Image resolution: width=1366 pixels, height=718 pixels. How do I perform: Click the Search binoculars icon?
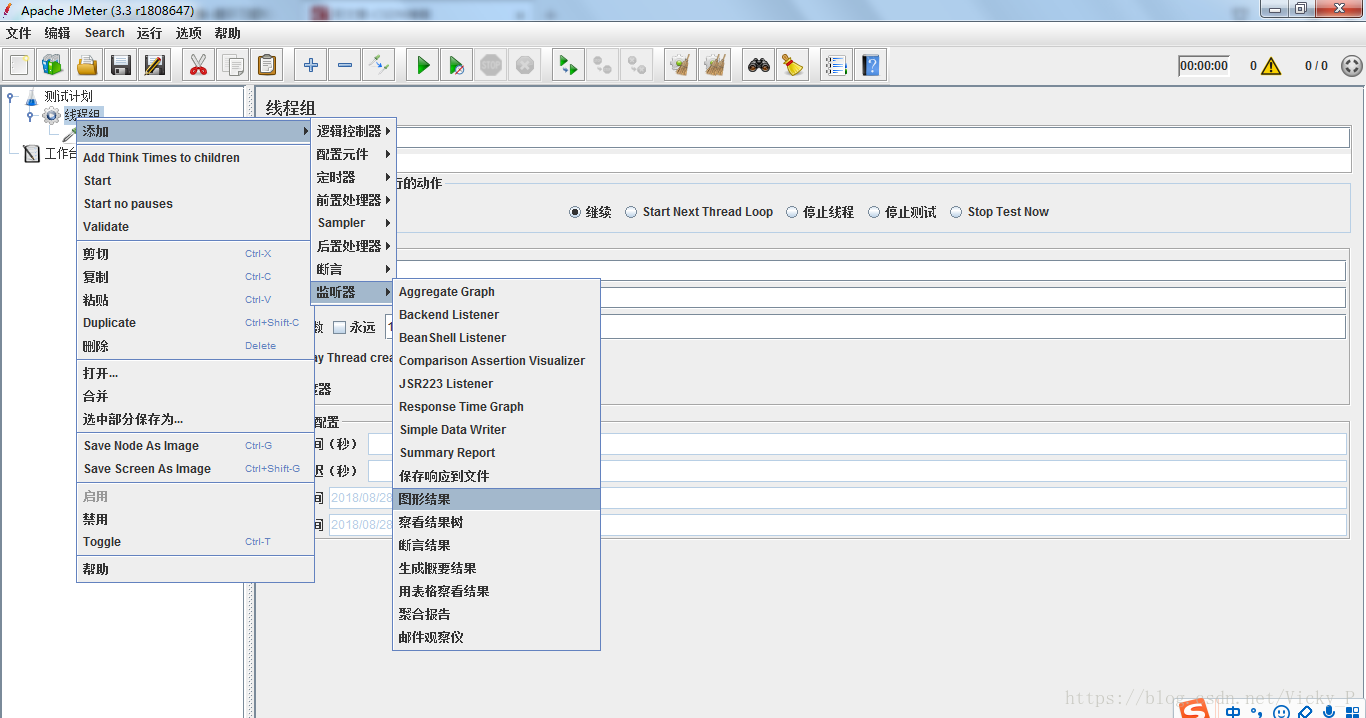coord(759,66)
